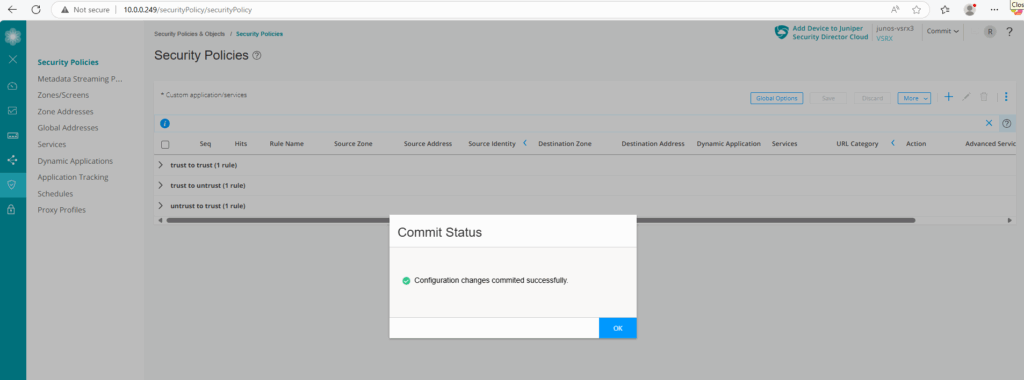Sort by the Rule Name column header
This screenshot has width=1024, height=380.
click(x=286, y=144)
